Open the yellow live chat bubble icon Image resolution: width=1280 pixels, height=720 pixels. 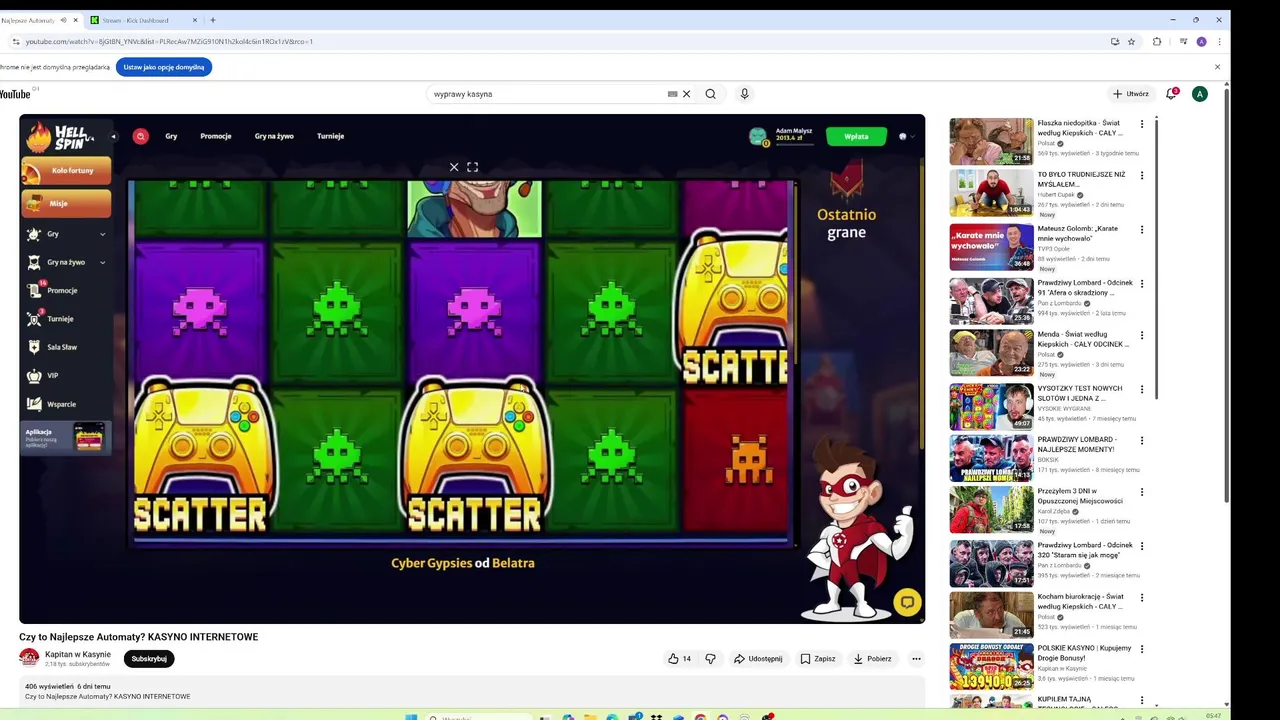point(907,602)
